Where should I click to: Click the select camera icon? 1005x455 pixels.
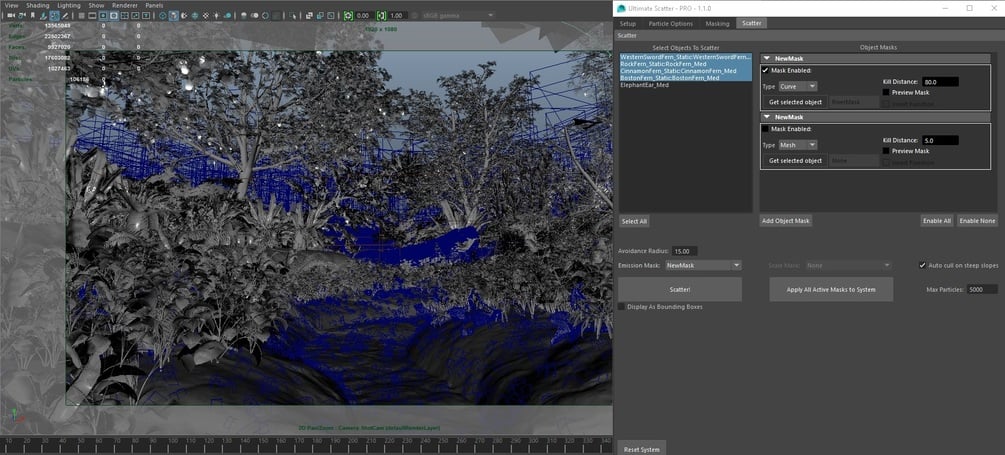[x=9, y=16]
